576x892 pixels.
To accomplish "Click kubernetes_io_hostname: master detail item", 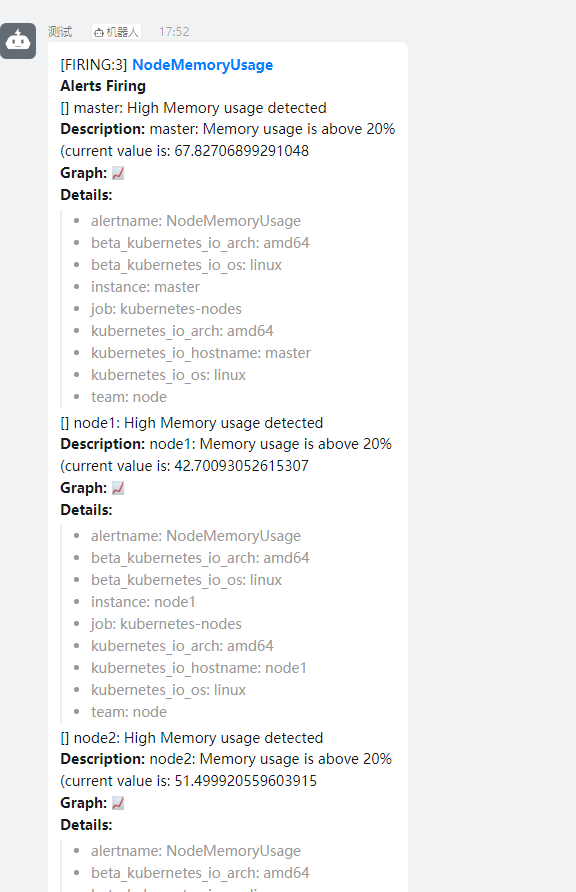I will (201, 353).
